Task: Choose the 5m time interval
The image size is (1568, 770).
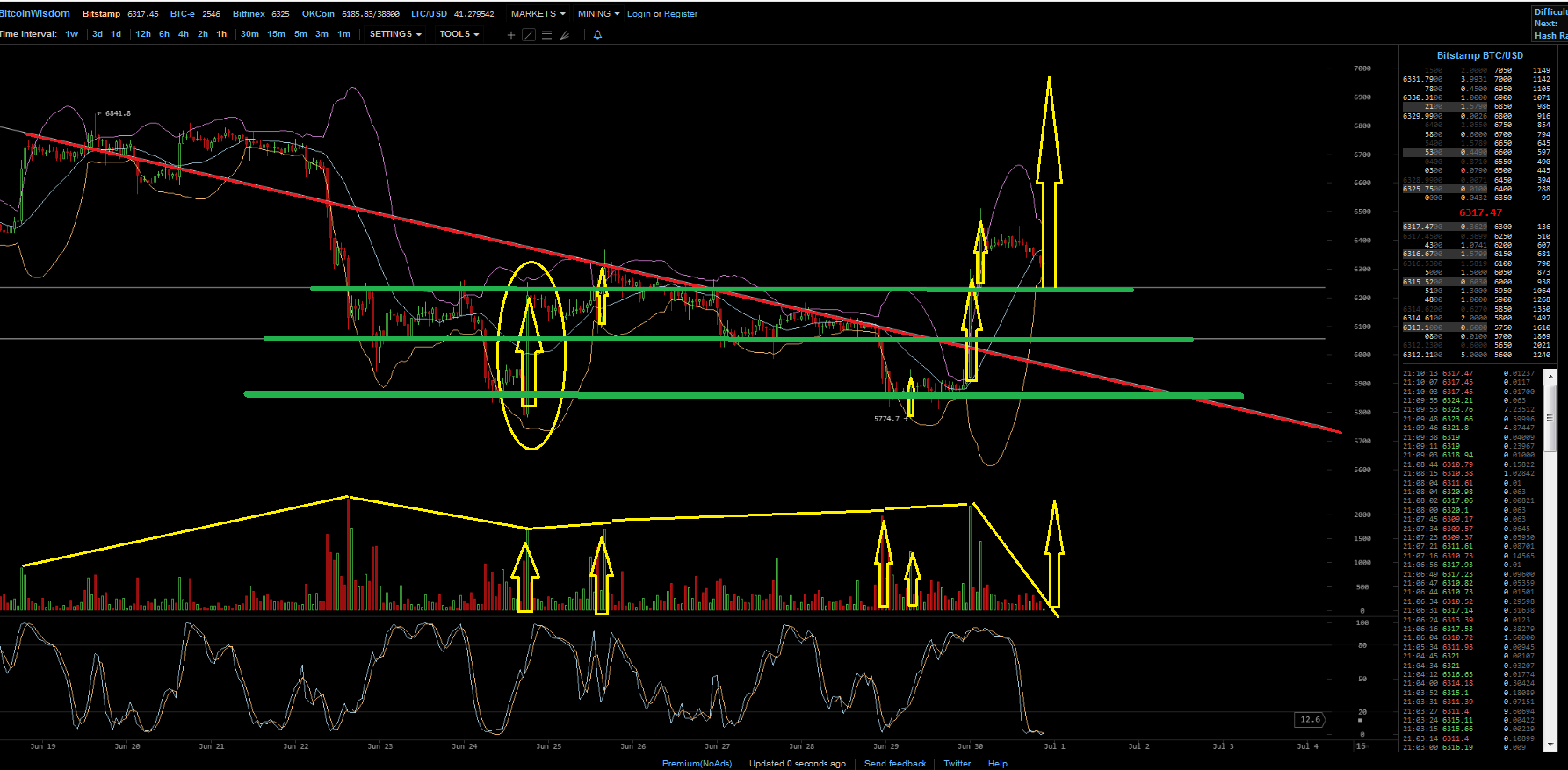Action: pyautogui.click(x=301, y=34)
